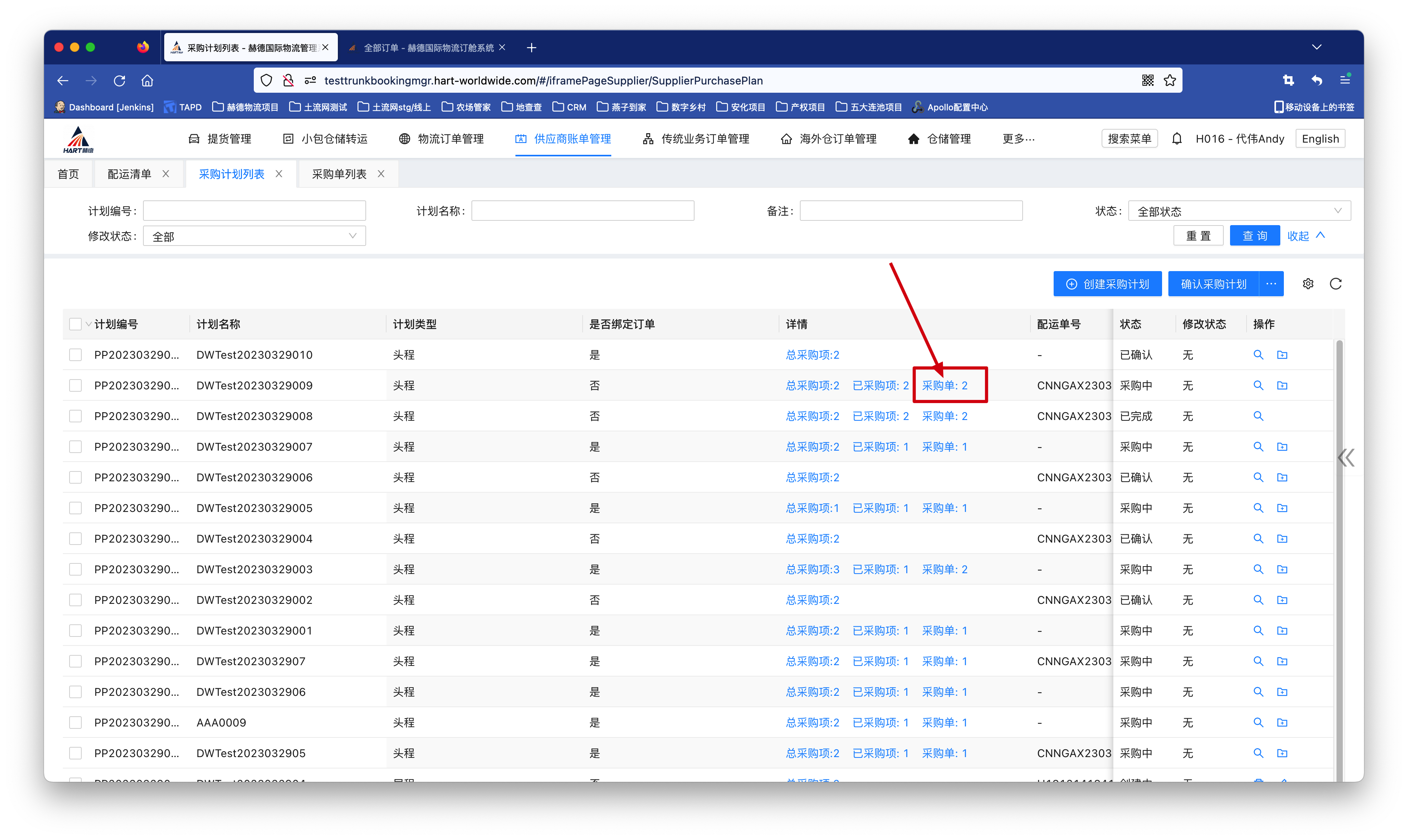This screenshot has width=1408, height=840.
Task: Check the DWTest20230329008 row checkbox
Action: coord(75,416)
